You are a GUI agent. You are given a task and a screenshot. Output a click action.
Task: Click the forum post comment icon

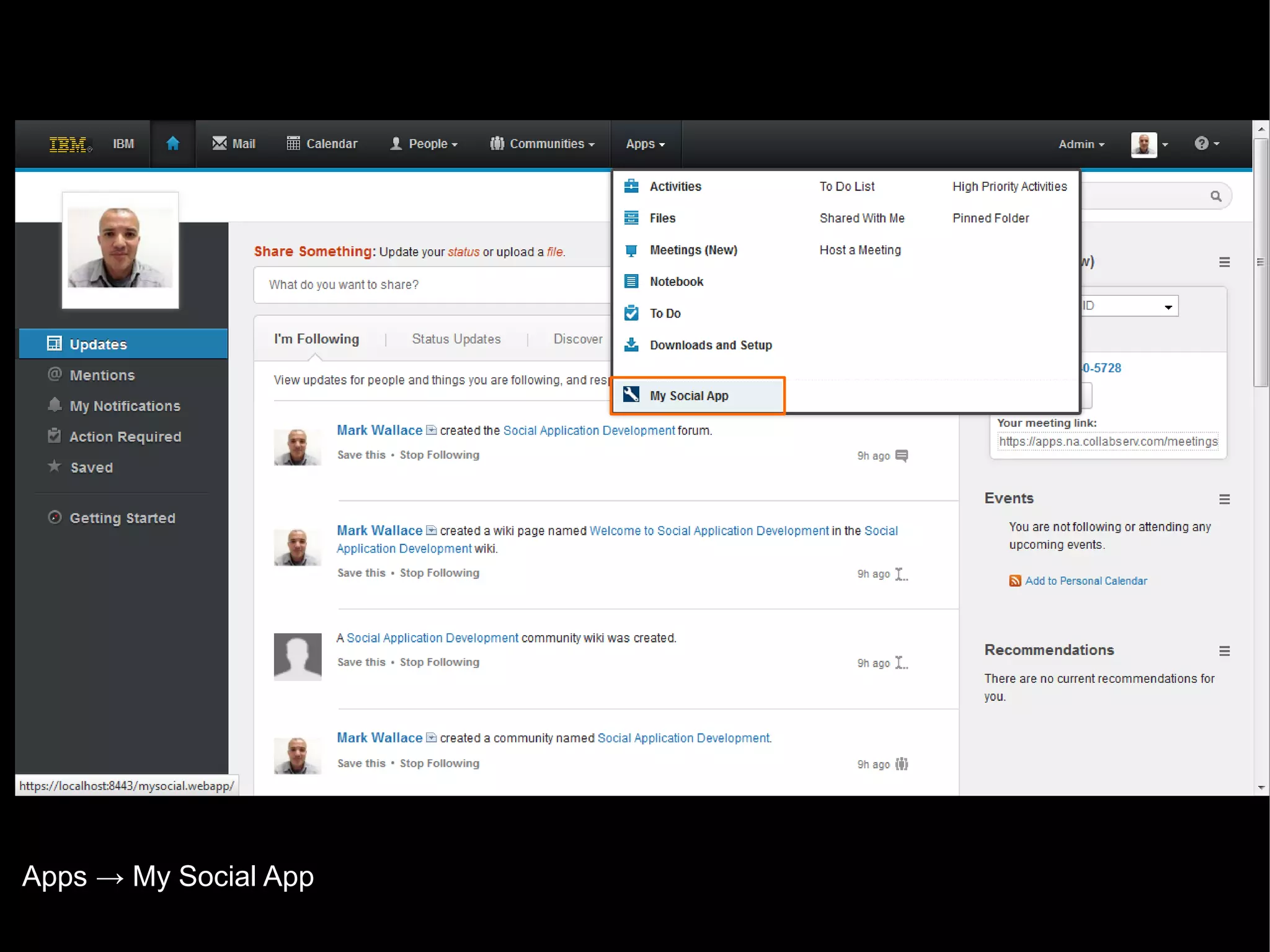click(x=902, y=456)
